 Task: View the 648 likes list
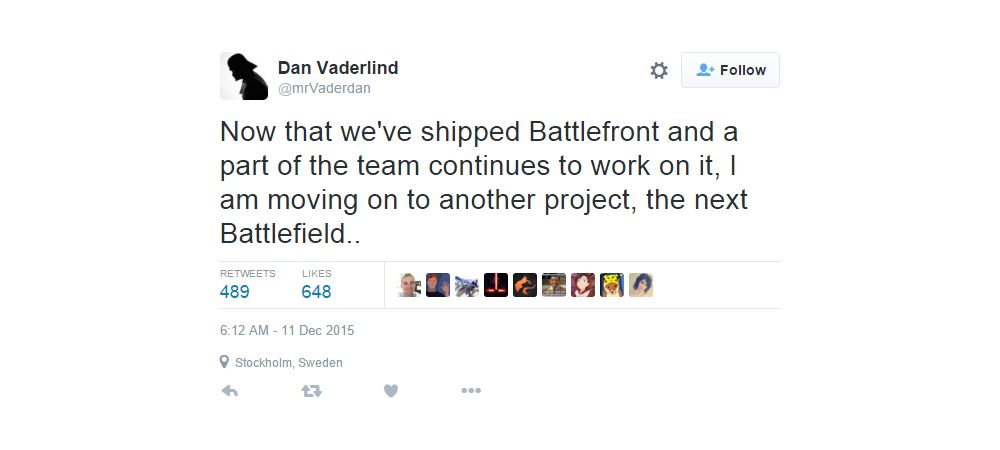(316, 291)
